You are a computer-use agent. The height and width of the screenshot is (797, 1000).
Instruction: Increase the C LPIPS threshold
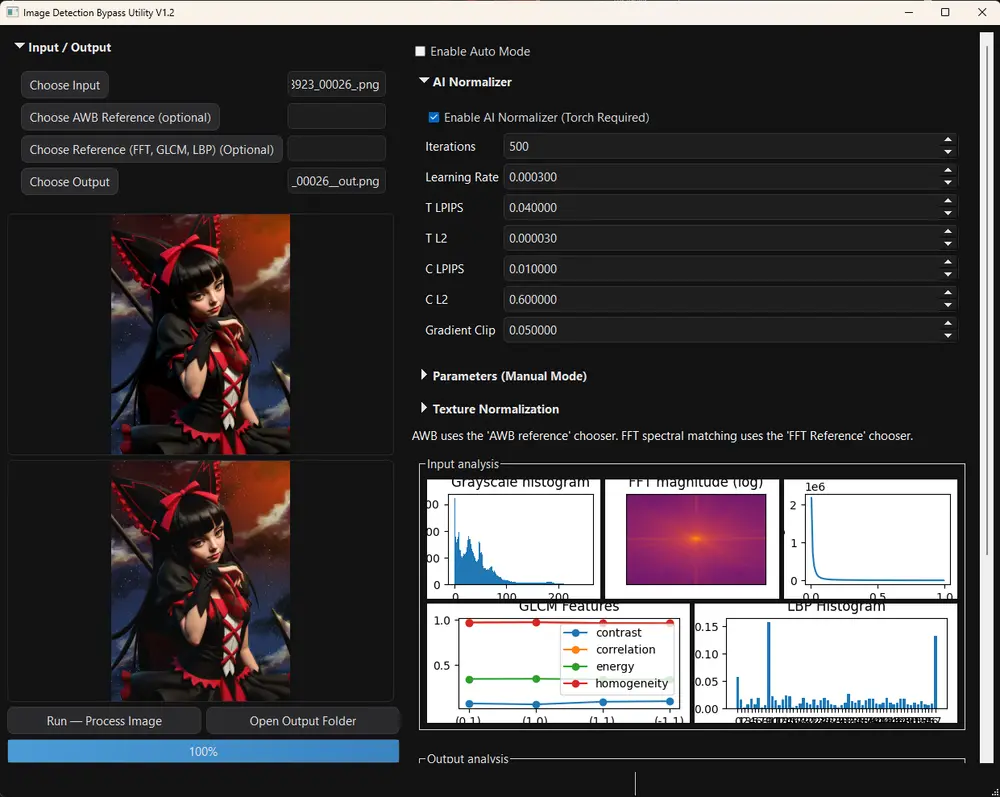click(947, 263)
